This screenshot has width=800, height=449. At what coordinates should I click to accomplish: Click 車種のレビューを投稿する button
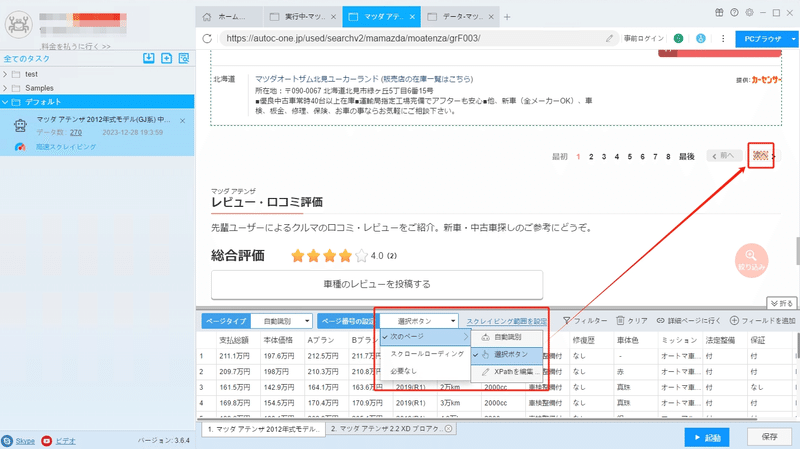pos(377,284)
